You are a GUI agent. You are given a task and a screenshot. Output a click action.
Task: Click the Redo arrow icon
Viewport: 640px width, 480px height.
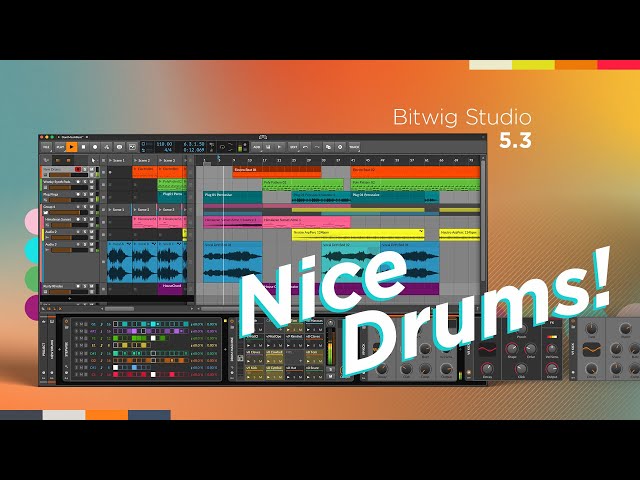tap(317, 147)
